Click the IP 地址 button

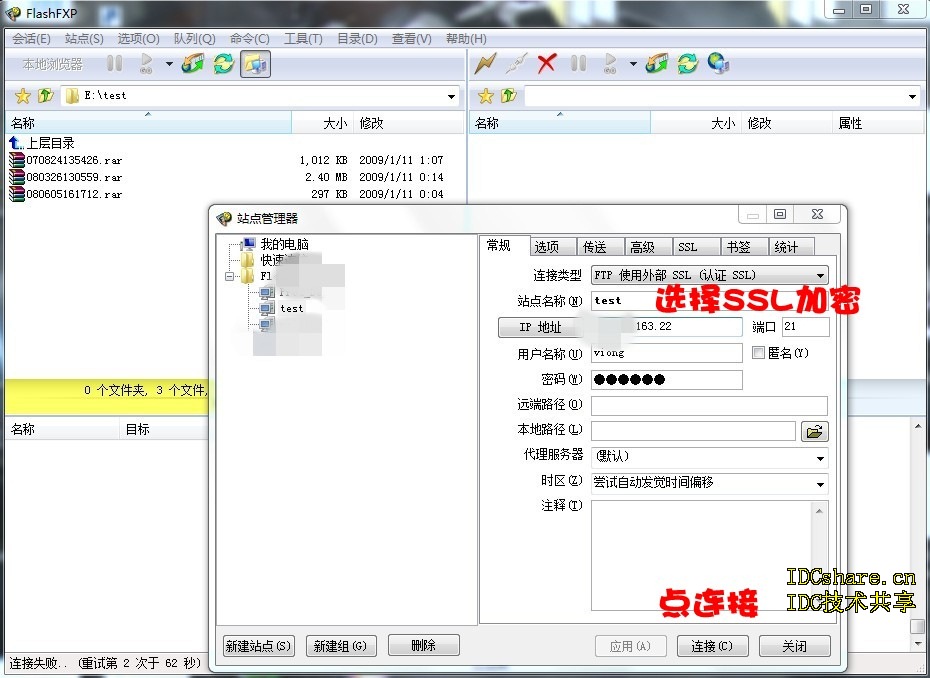[x=540, y=327]
